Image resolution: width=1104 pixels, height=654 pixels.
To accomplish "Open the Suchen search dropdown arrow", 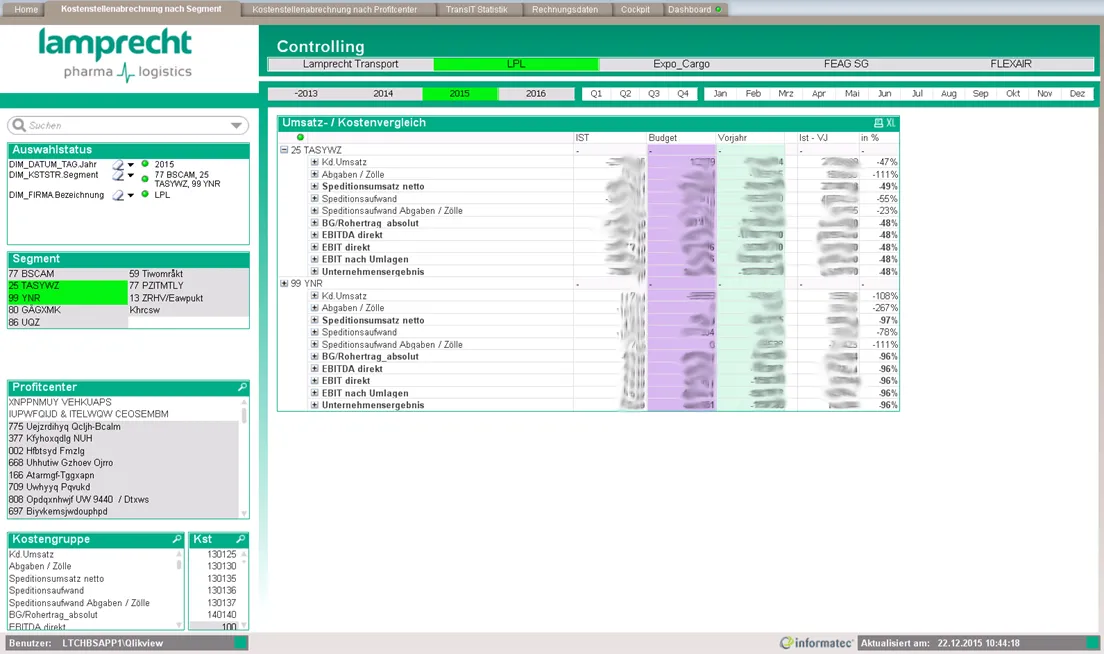I will pyautogui.click(x=237, y=126).
